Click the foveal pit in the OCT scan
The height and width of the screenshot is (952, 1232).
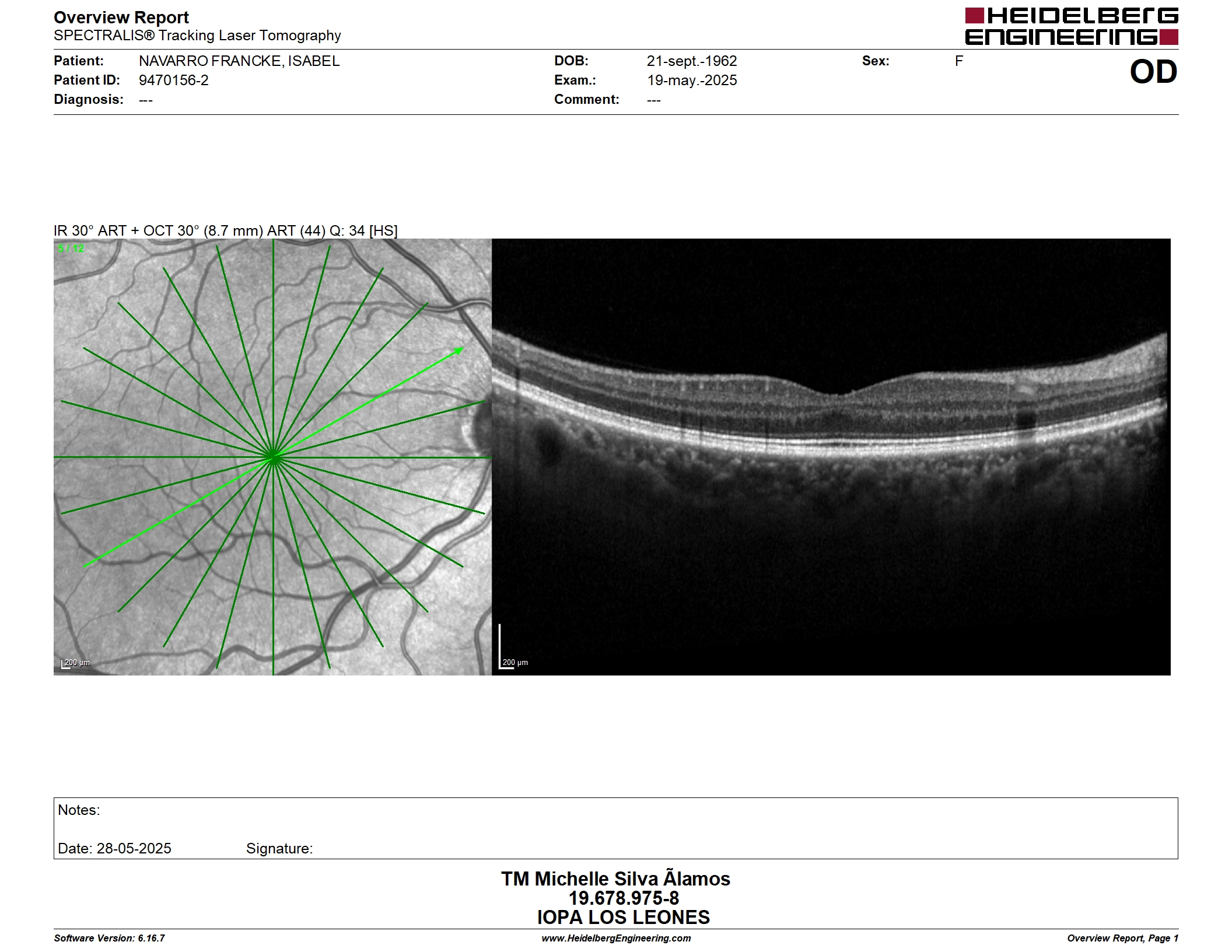coord(838,394)
